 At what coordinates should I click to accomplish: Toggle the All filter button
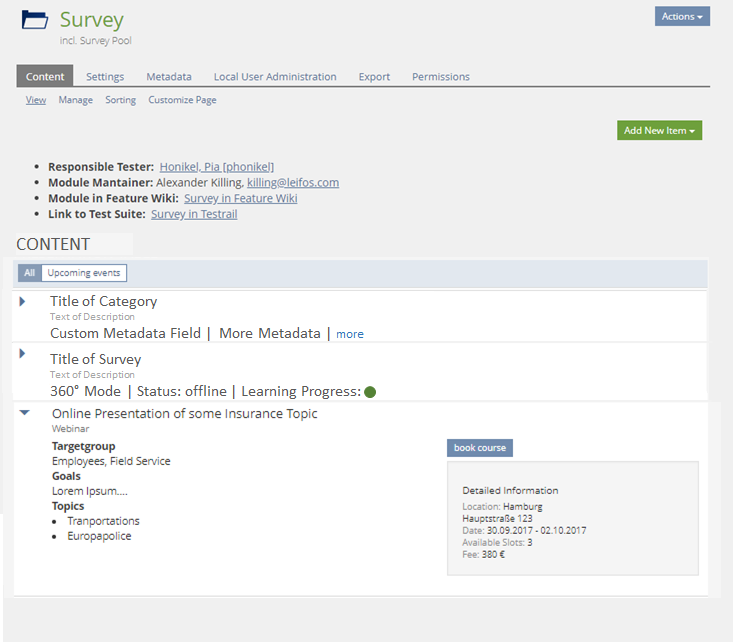(x=30, y=273)
